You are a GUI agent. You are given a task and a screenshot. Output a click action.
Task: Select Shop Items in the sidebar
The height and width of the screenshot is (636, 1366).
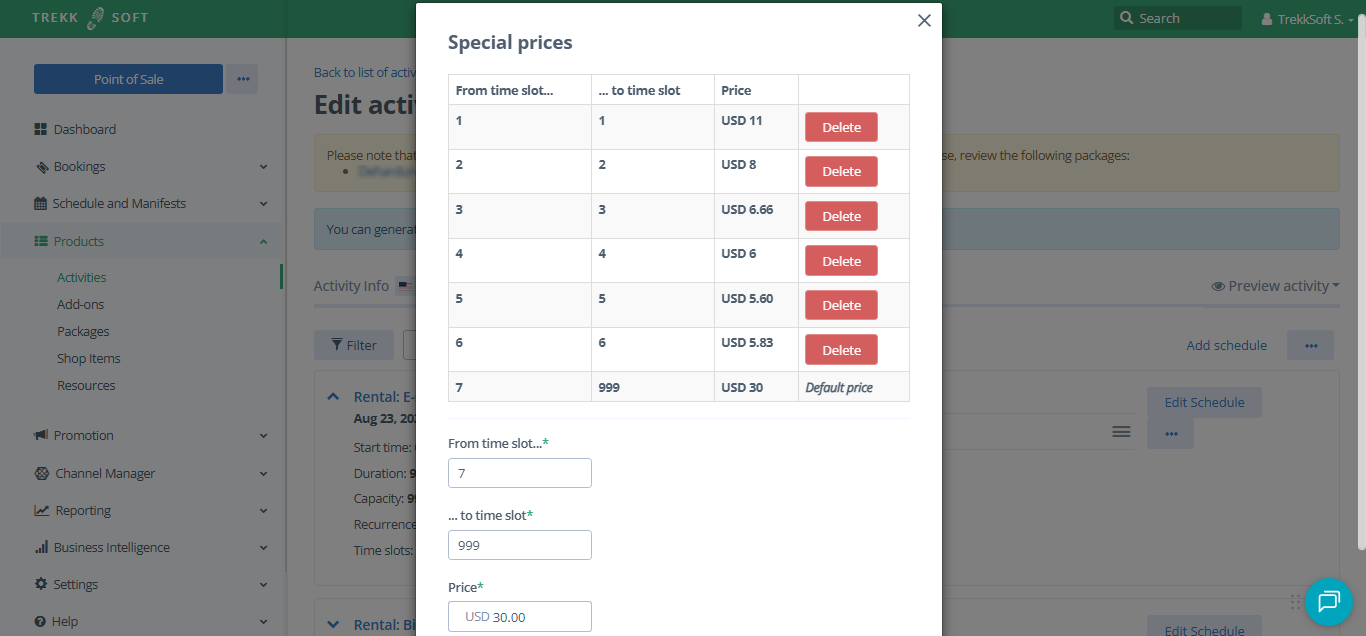coord(89,359)
